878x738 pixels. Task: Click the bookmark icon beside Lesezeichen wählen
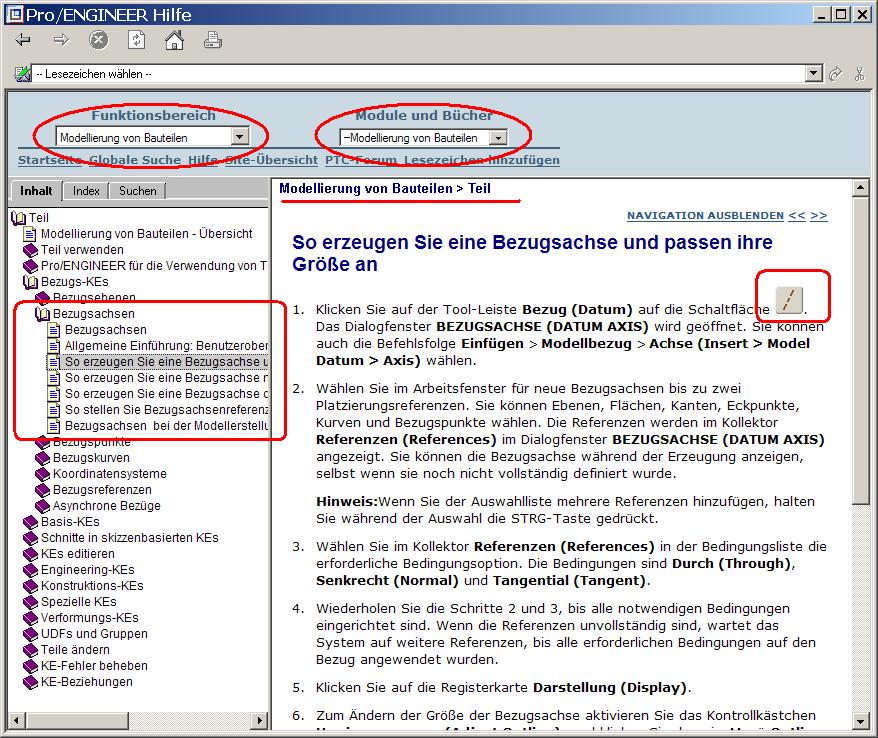pyautogui.click(x=22, y=74)
